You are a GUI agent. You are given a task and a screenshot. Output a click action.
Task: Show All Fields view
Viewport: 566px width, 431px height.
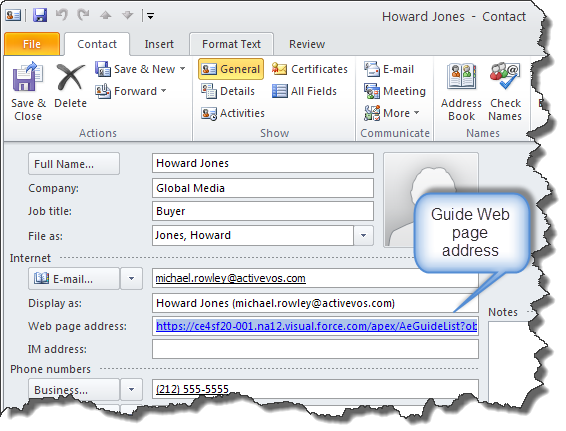(304, 91)
